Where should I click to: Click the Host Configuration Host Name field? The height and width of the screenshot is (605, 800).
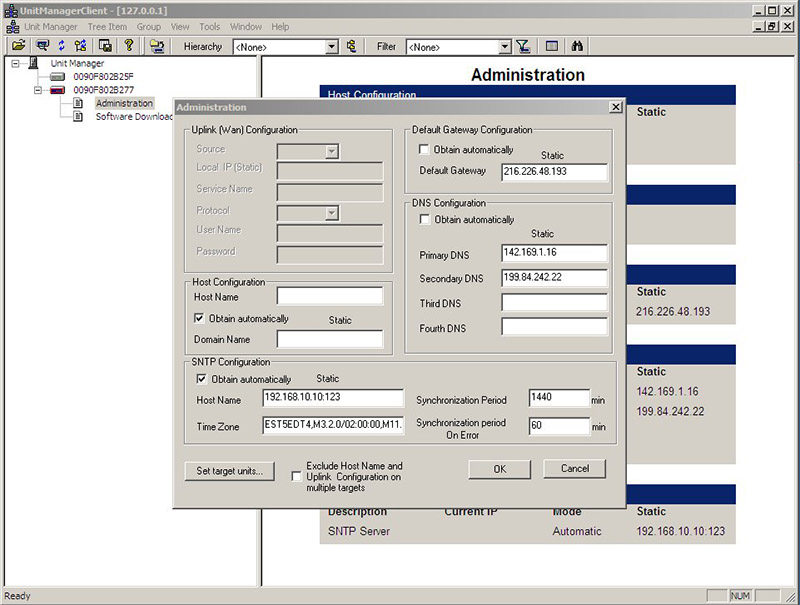[x=330, y=296]
